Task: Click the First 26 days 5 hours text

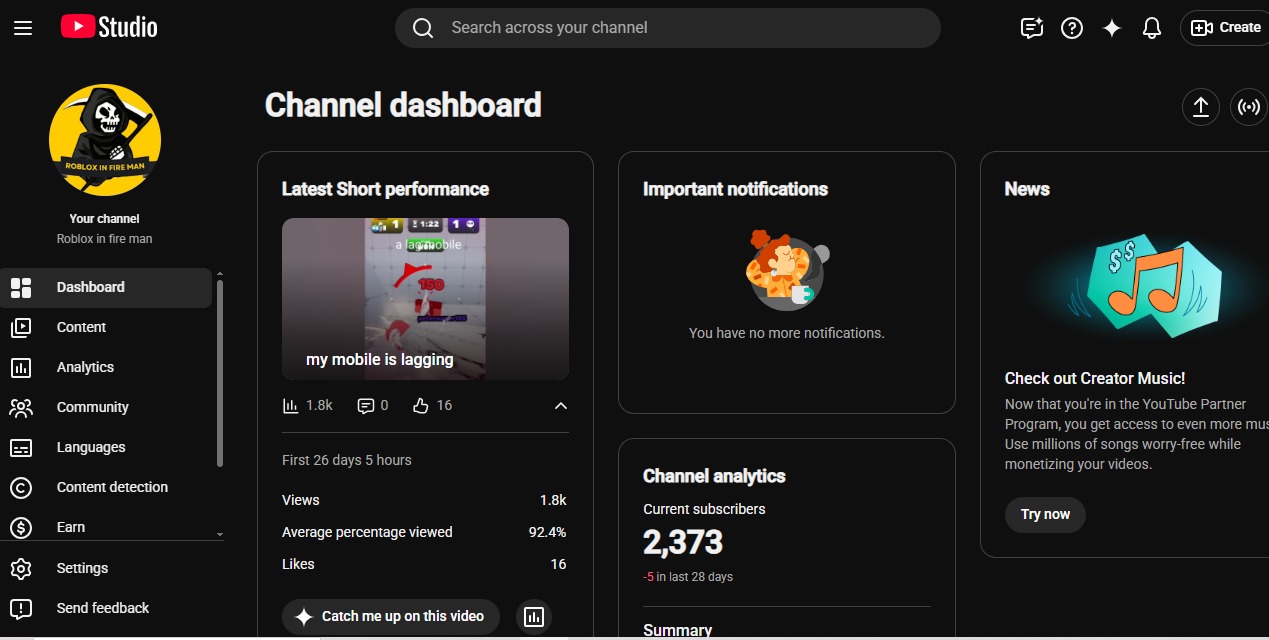Action: [347, 460]
